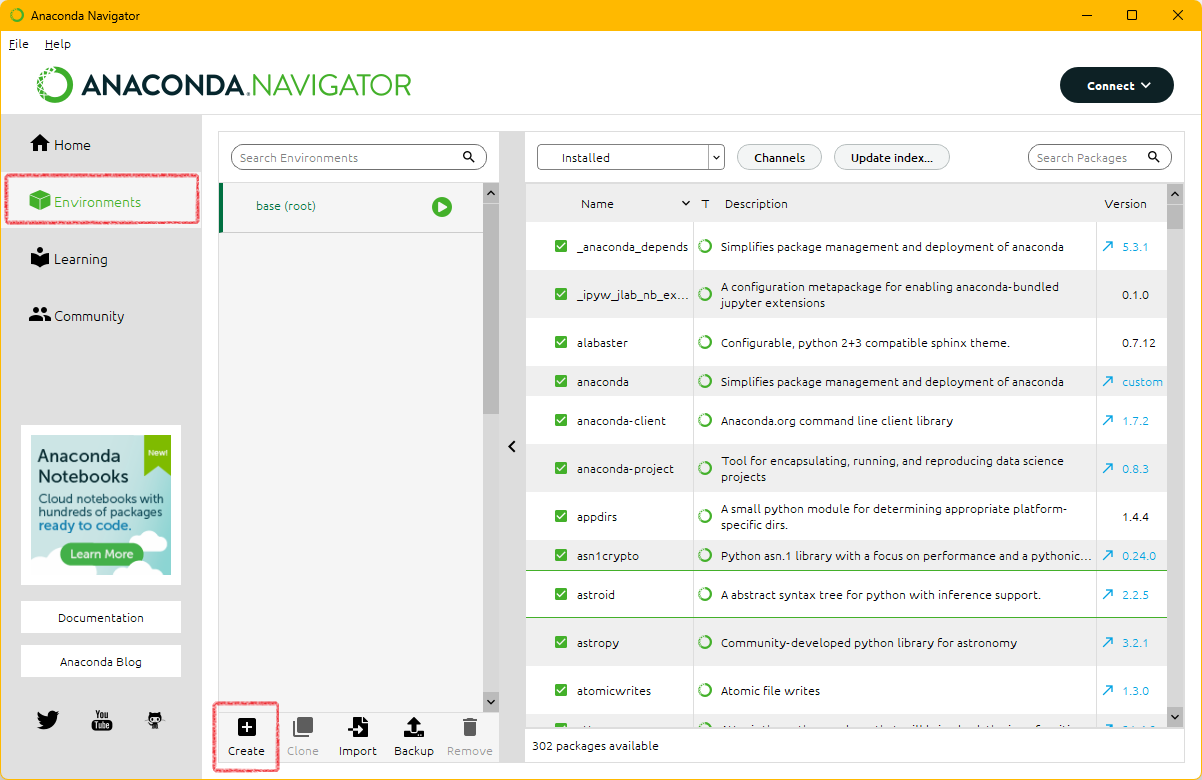Click the T column header icon
Image resolution: width=1202 pixels, height=780 pixels.
pyautogui.click(x=705, y=204)
